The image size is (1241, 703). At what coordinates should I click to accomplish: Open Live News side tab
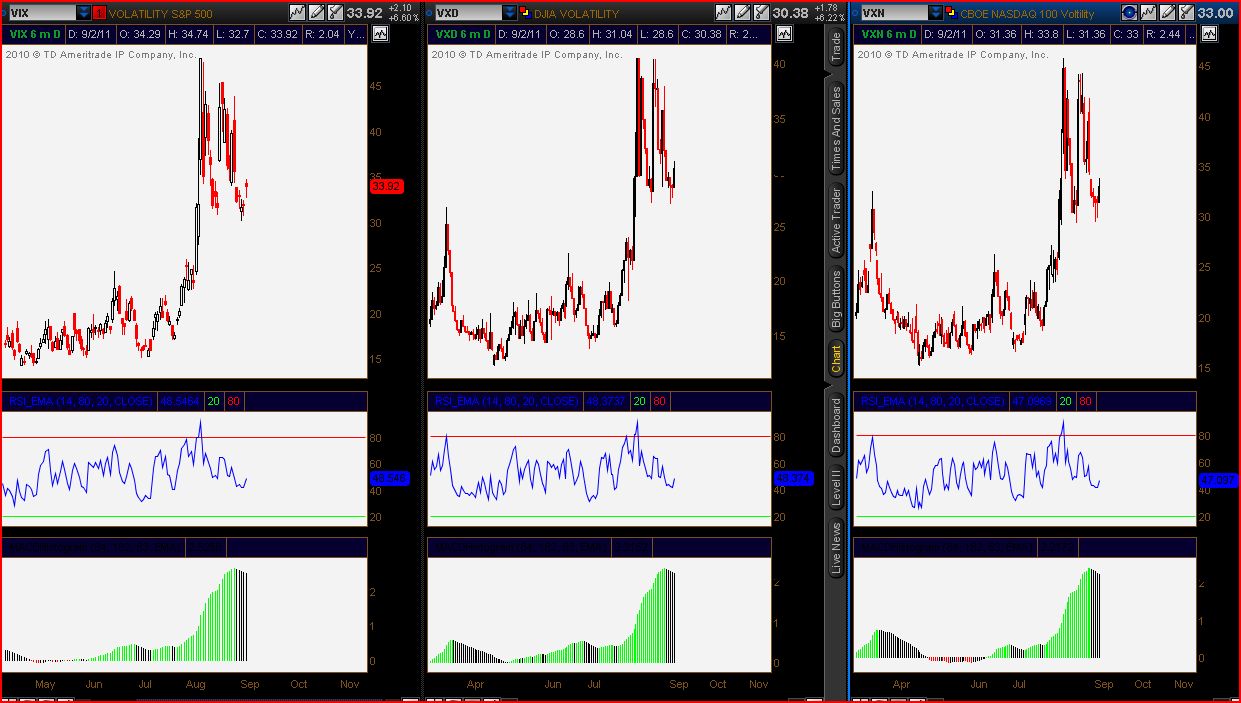coord(836,547)
